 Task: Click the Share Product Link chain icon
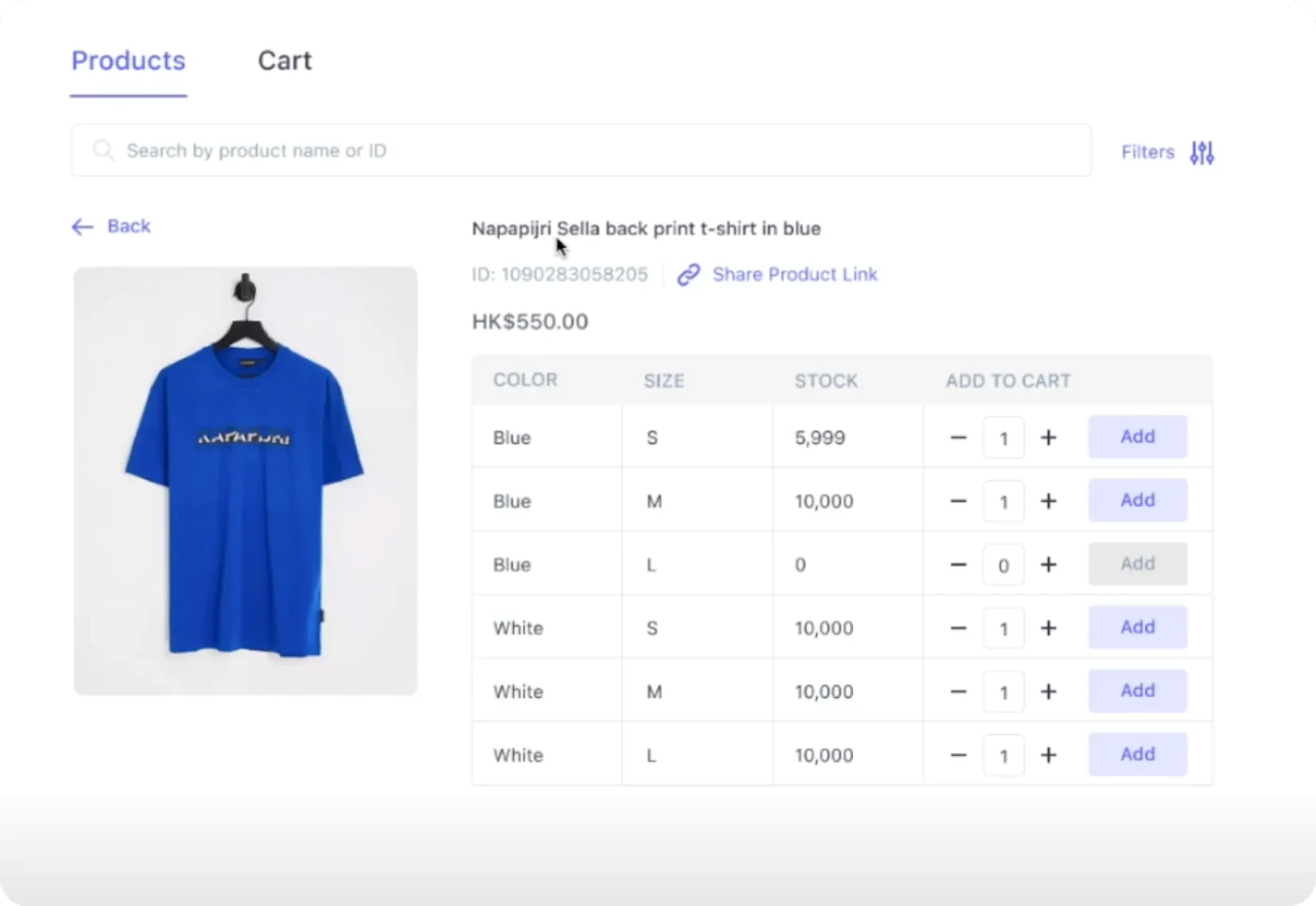tap(688, 275)
